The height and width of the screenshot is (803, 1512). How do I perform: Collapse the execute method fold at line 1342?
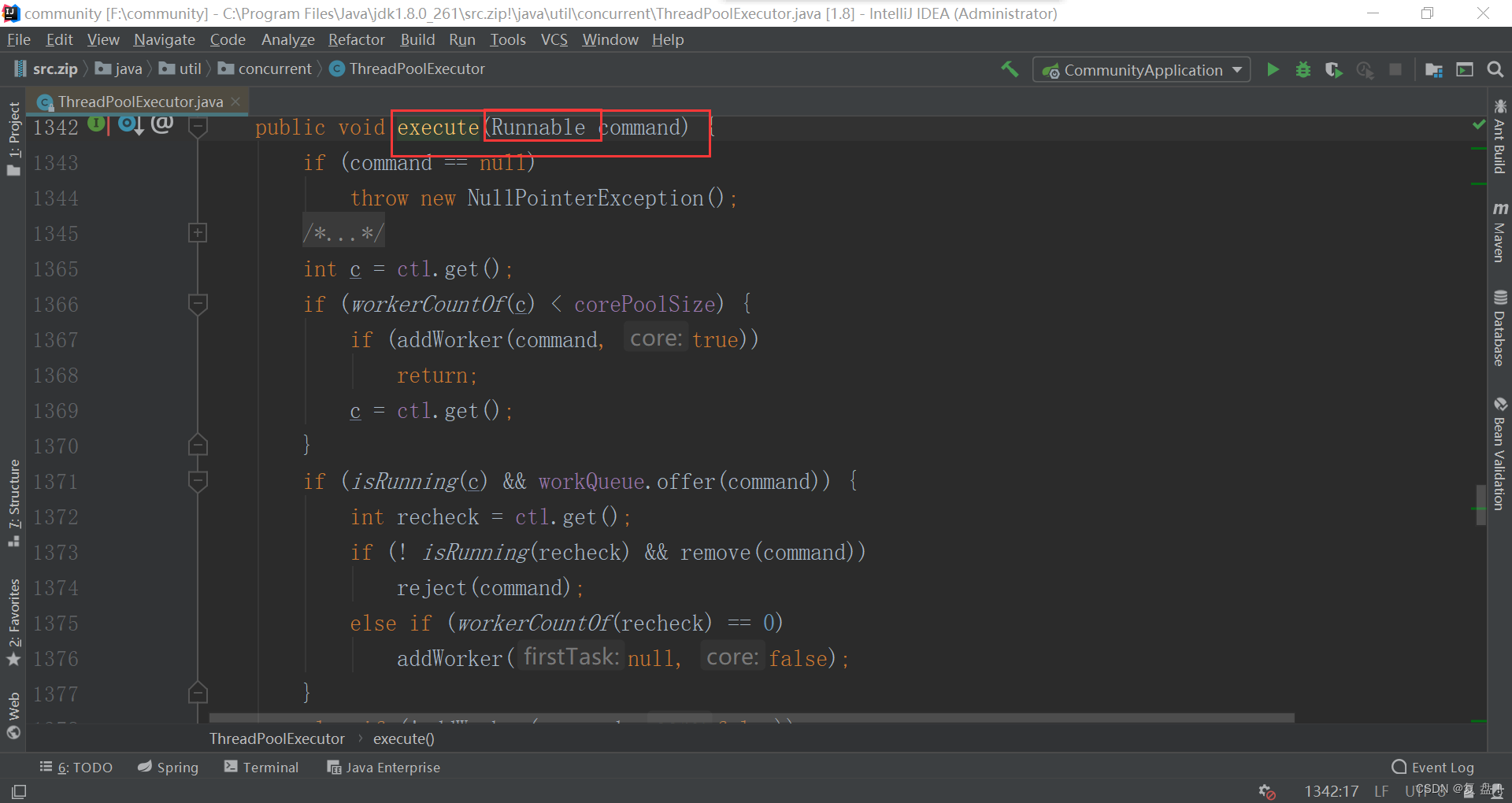tap(198, 126)
